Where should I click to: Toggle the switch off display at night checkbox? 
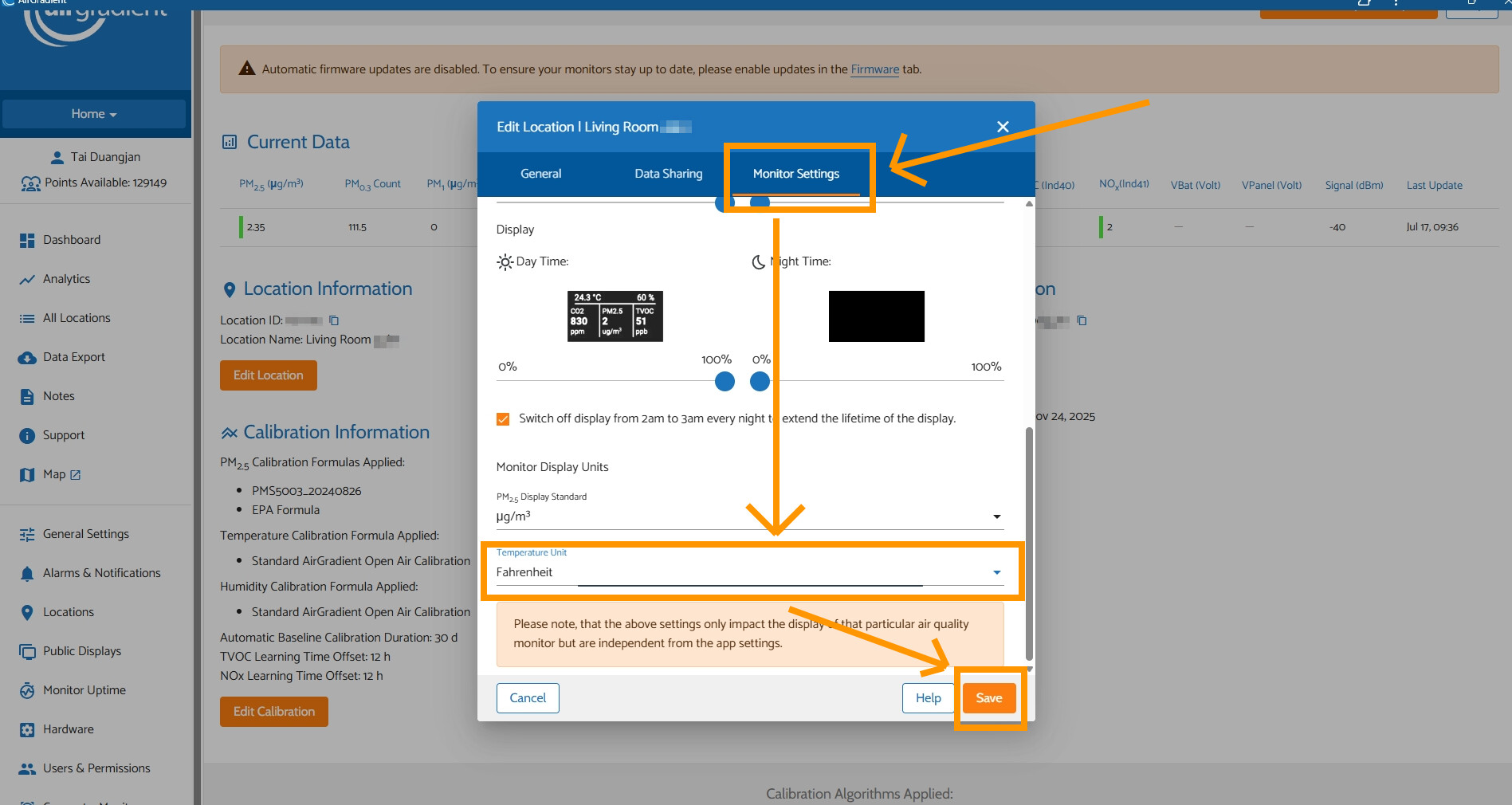coord(503,419)
